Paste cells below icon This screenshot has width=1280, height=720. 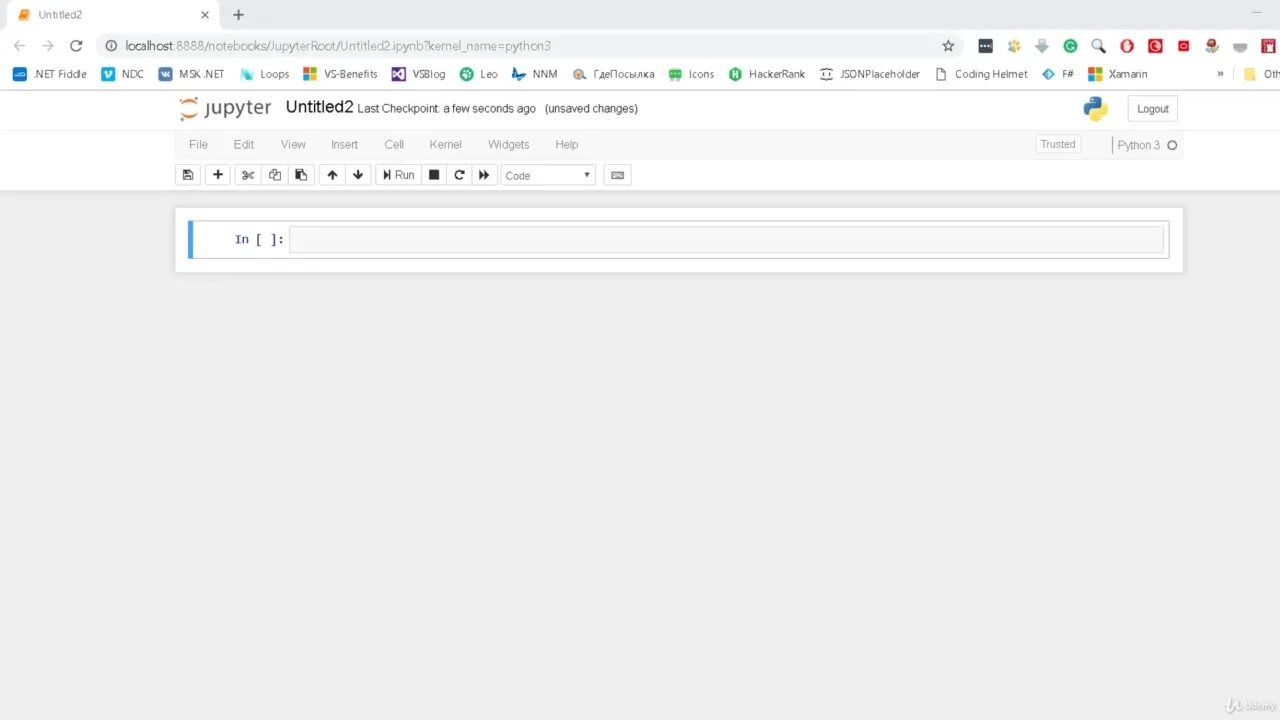[x=301, y=175]
